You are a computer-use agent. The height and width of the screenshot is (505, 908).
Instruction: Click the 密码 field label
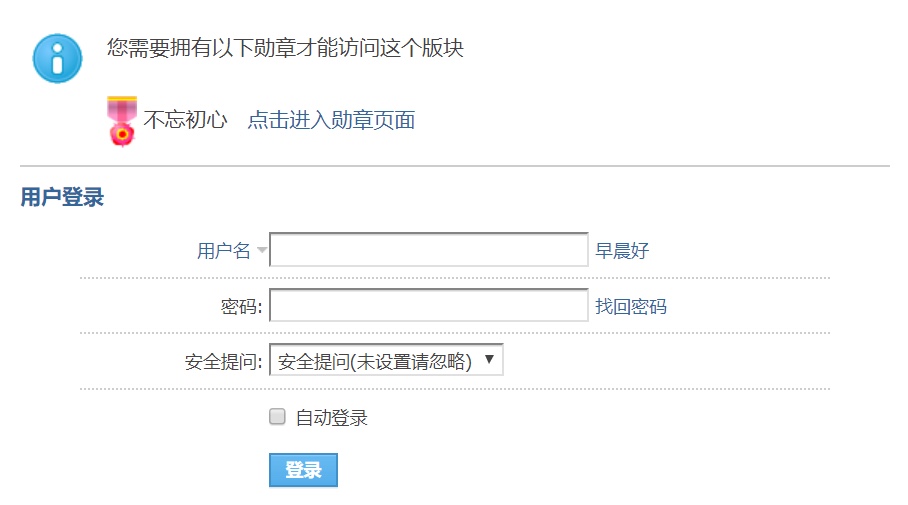coord(241,306)
